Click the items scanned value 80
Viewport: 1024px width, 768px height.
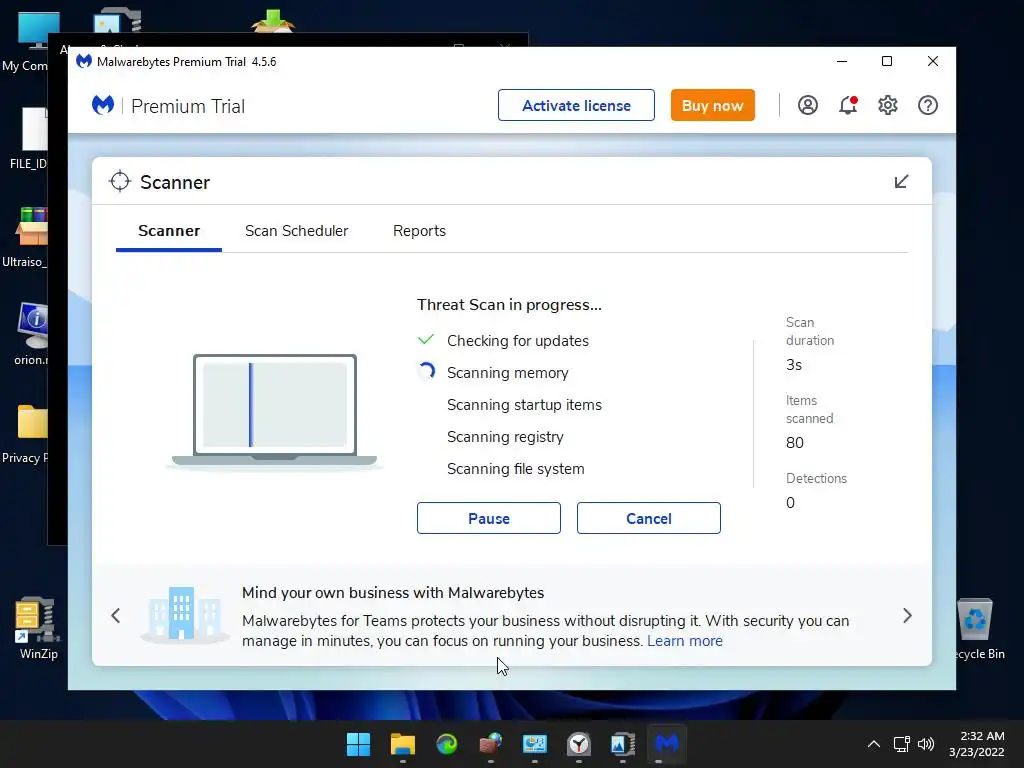tap(795, 442)
